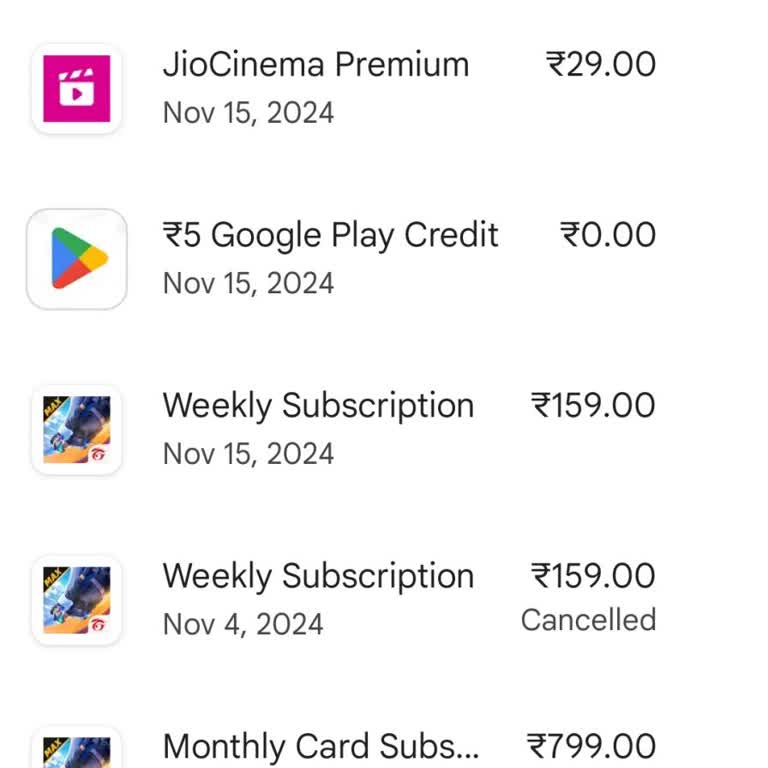Select the ₹0.00 price amount
This screenshot has height=768, width=768.
pyautogui.click(x=607, y=235)
